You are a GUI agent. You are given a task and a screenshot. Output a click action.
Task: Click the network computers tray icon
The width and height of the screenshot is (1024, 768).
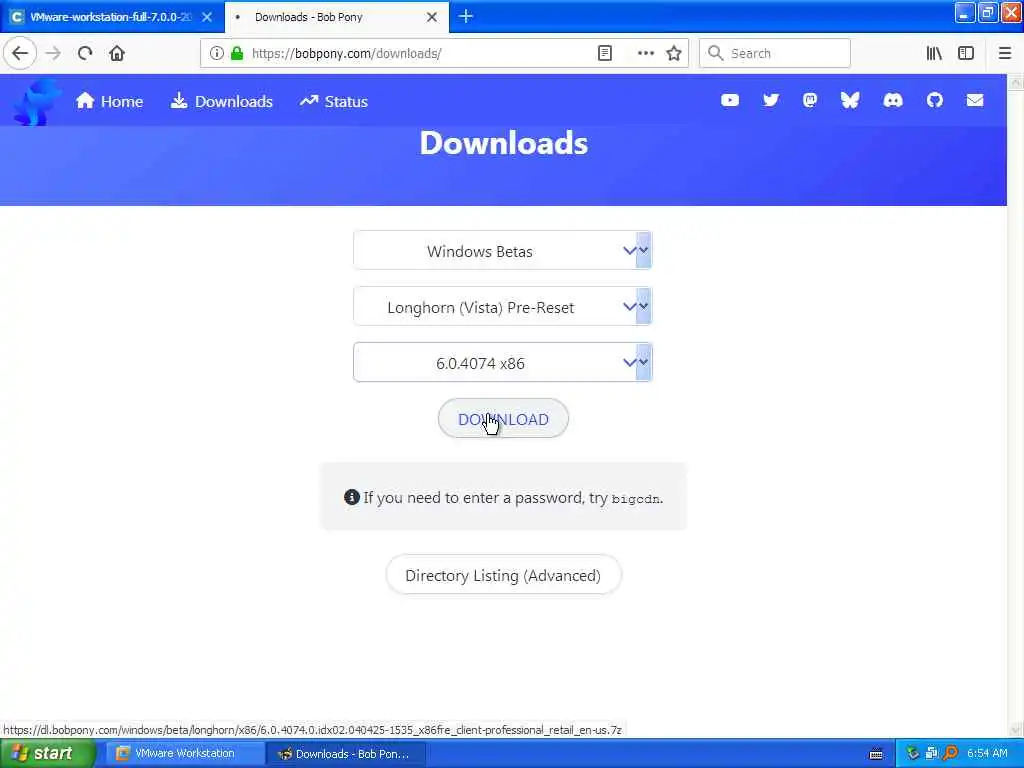[931, 754]
